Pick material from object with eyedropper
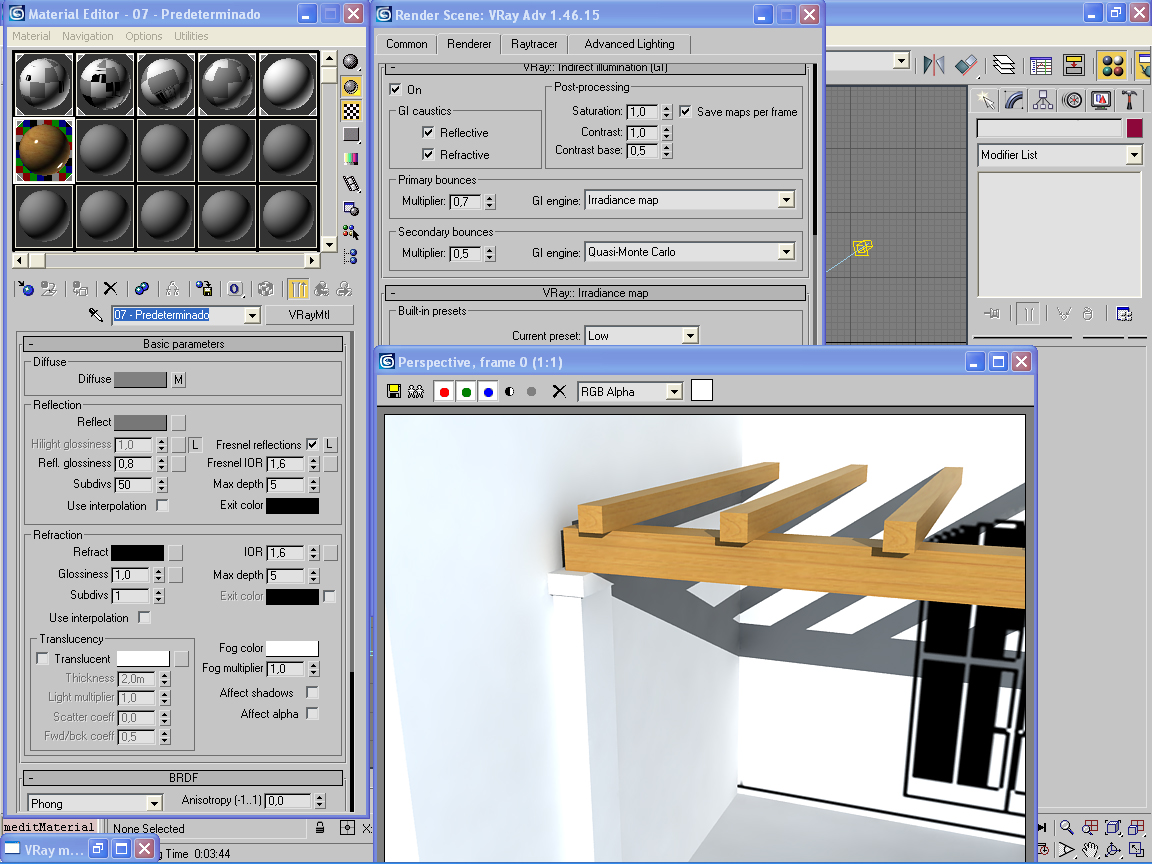Screen dimensions: 1152x864 click(96, 314)
